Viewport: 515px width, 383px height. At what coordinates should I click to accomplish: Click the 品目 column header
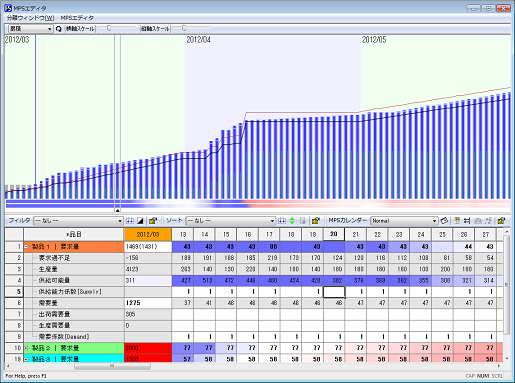74,234
